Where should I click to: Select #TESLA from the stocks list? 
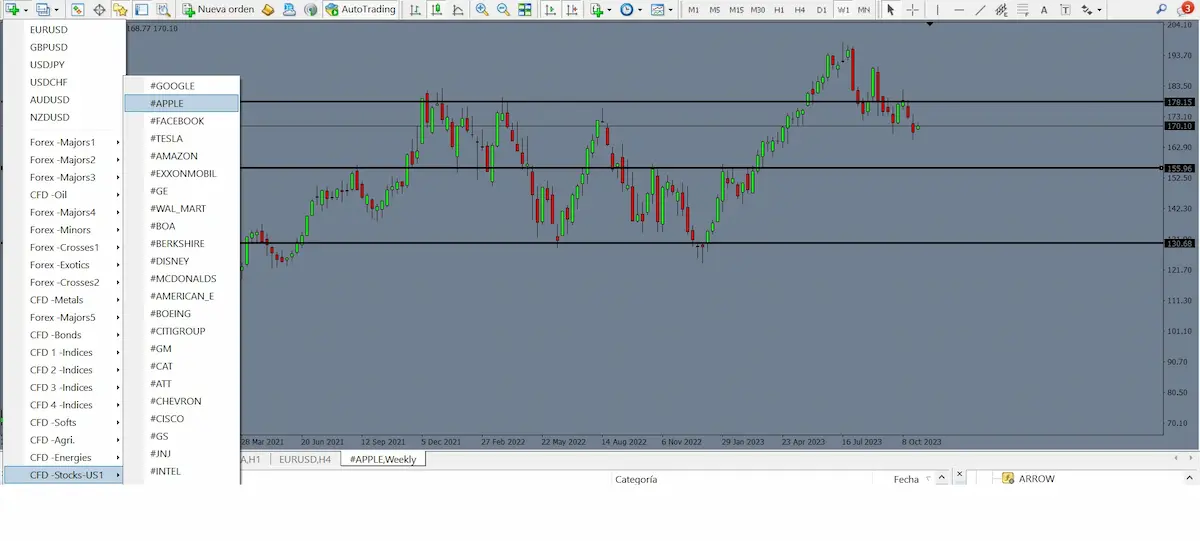[x=166, y=139]
